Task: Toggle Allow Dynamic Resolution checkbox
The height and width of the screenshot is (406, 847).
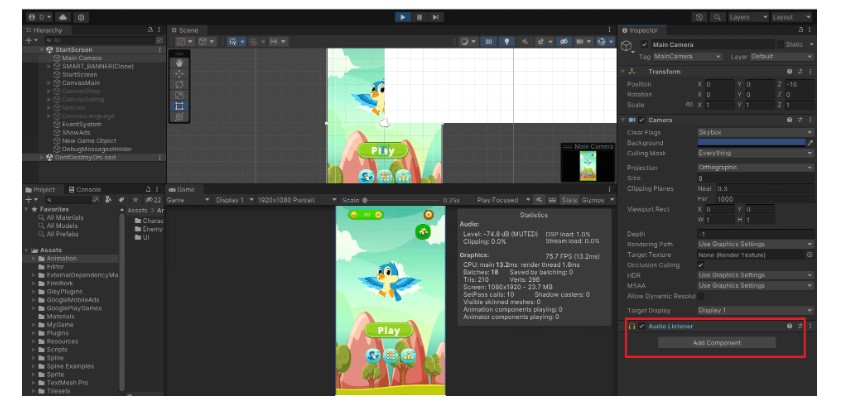Action: [x=701, y=296]
